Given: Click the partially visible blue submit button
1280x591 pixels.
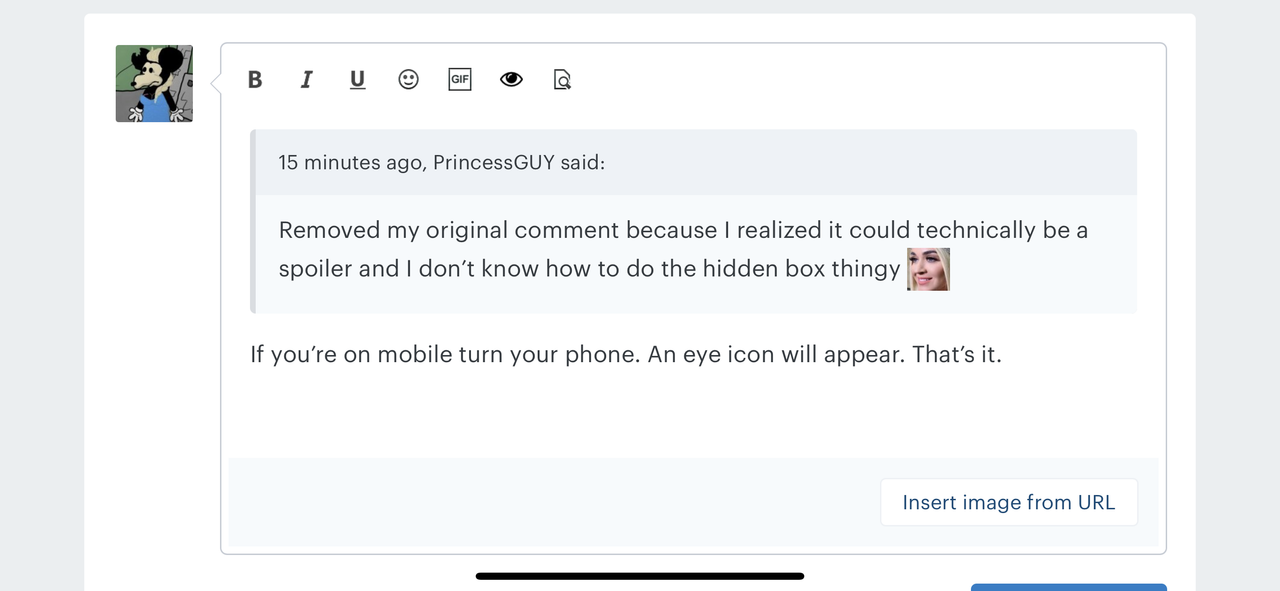Looking at the screenshot, I should [x=1068, y=587].
